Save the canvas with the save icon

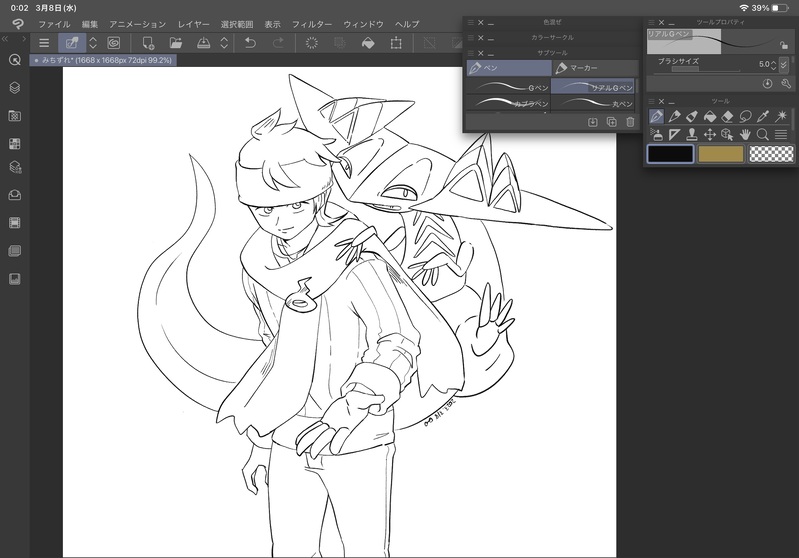203,43
